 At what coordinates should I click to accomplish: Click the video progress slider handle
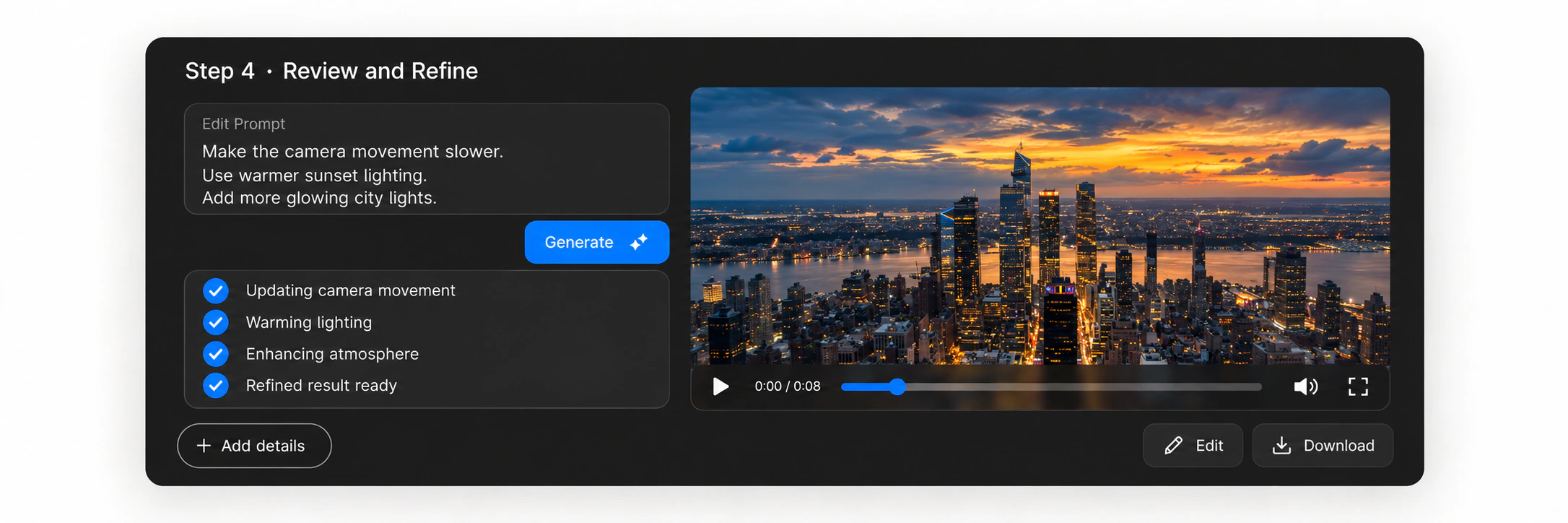(897, 386)
